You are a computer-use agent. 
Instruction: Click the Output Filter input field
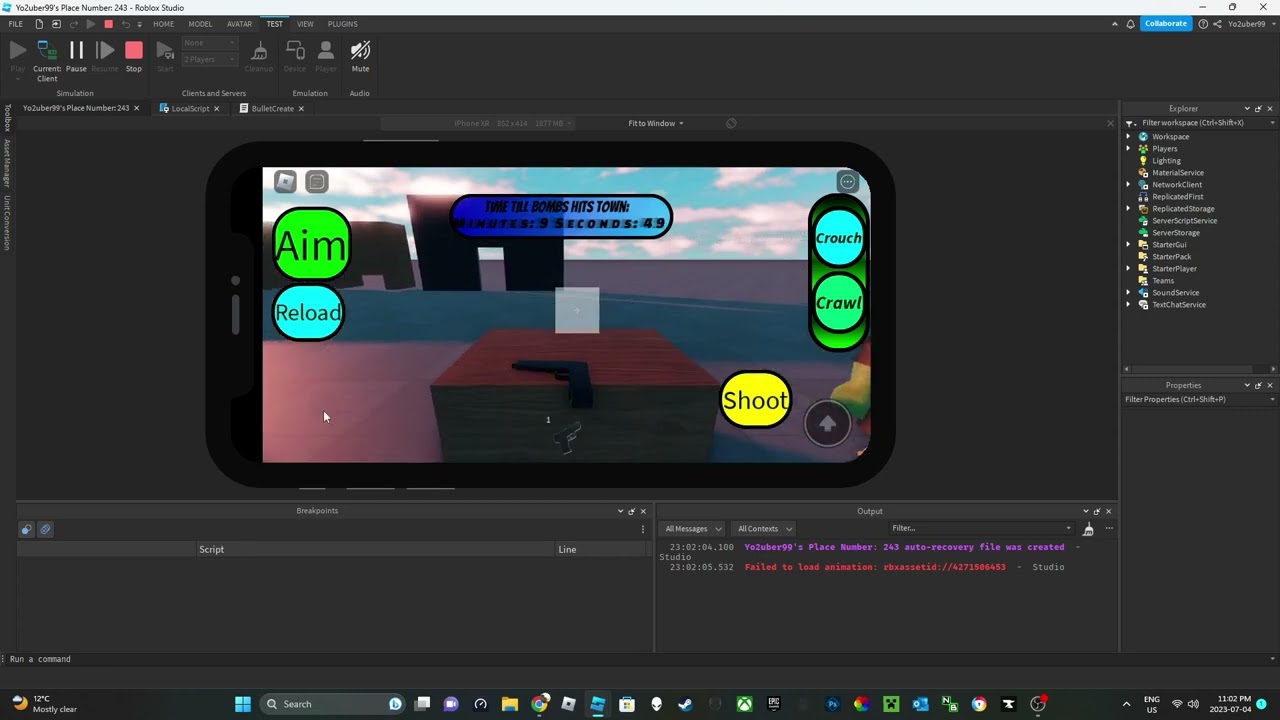pos(981,528)
